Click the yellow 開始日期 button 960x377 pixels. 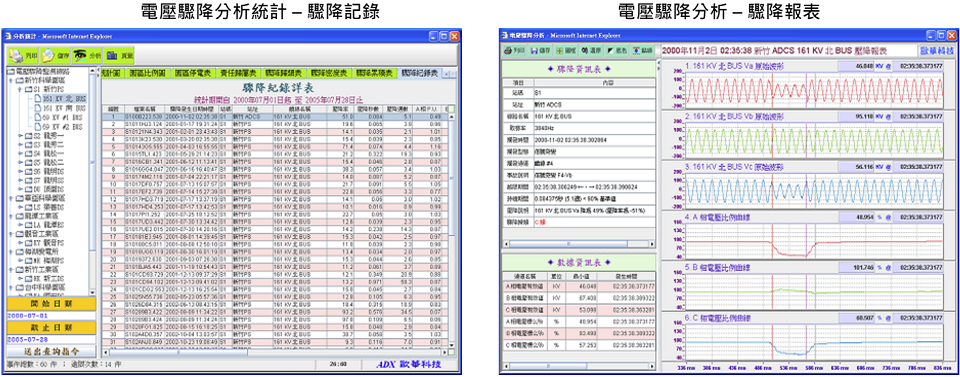coord(51,305)
